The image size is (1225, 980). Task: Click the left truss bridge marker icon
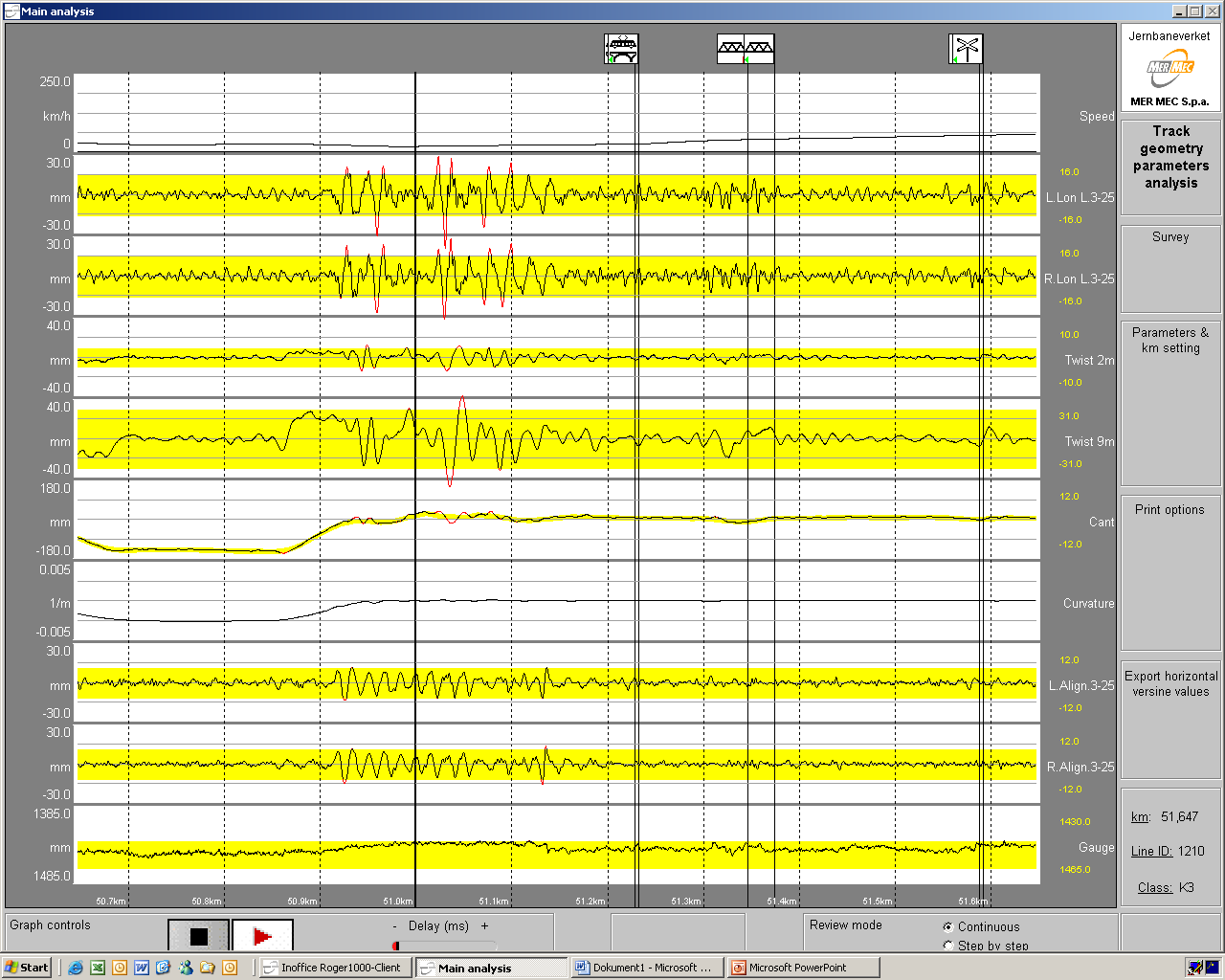[x=732, y=49]
